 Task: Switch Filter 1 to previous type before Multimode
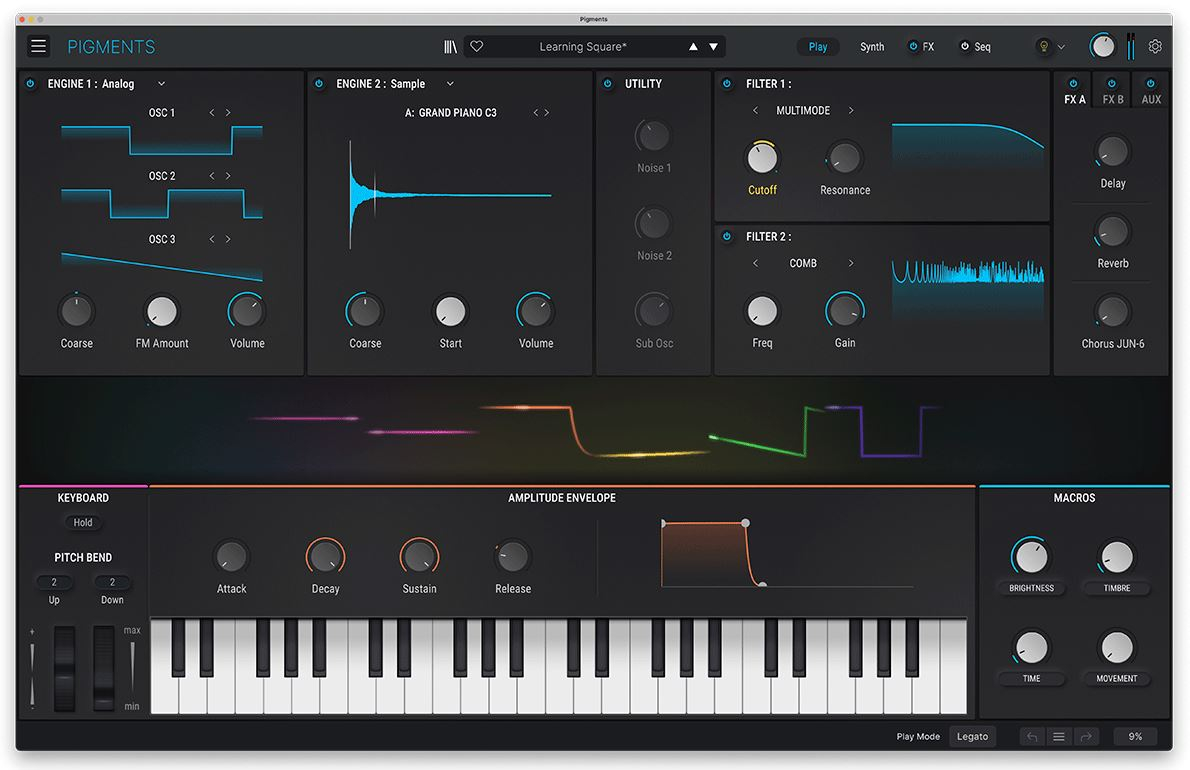click(755, 110)
